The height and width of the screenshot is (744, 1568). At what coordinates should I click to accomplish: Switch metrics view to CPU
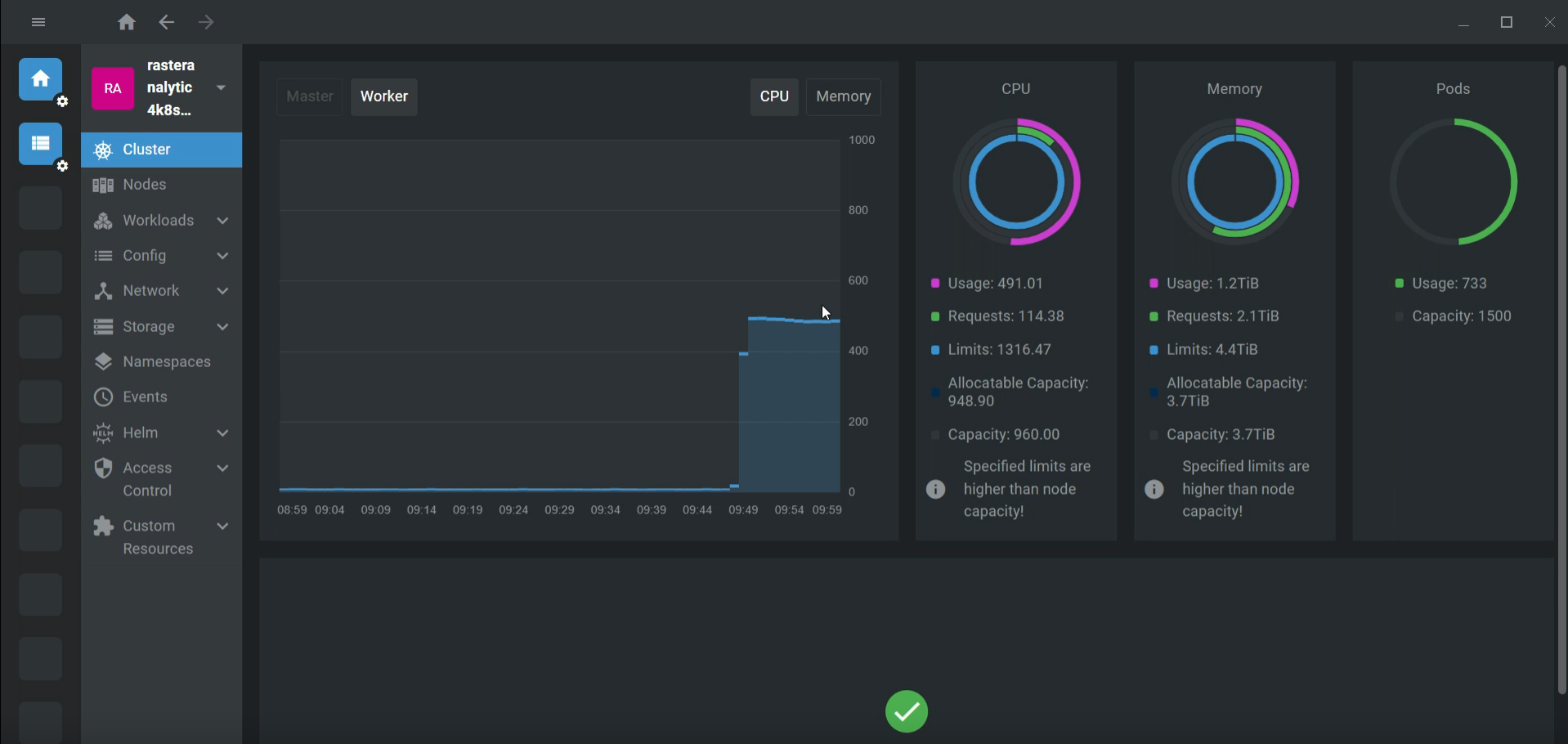(x=773, y=96)
